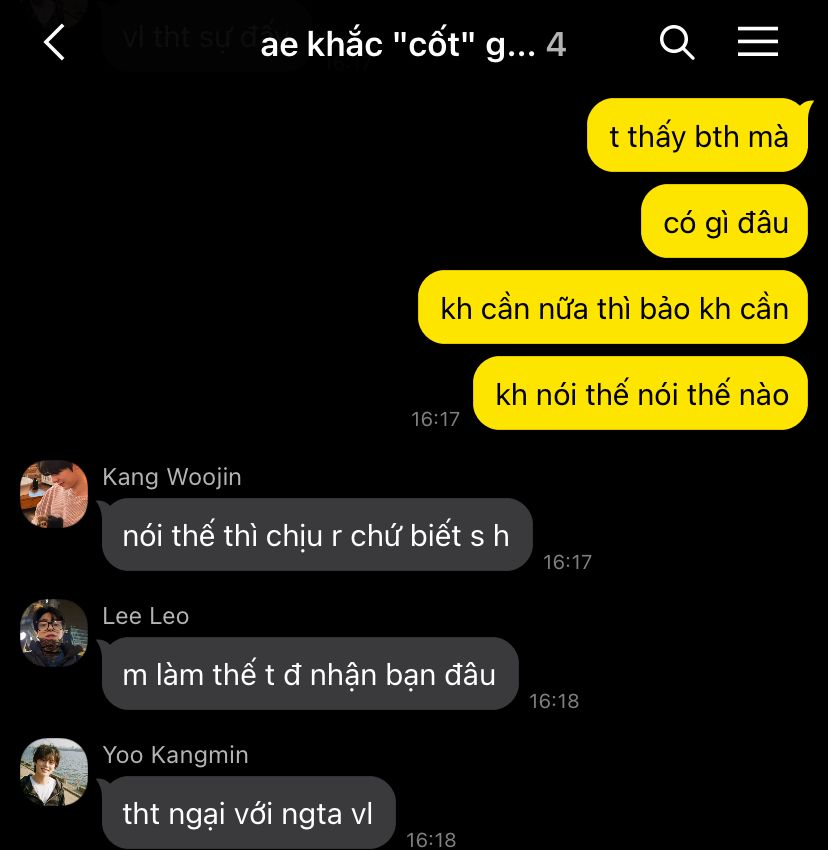Tap Lee Leo's profile picture
This screenshot has height=850, width=828.
coord(54,633)
